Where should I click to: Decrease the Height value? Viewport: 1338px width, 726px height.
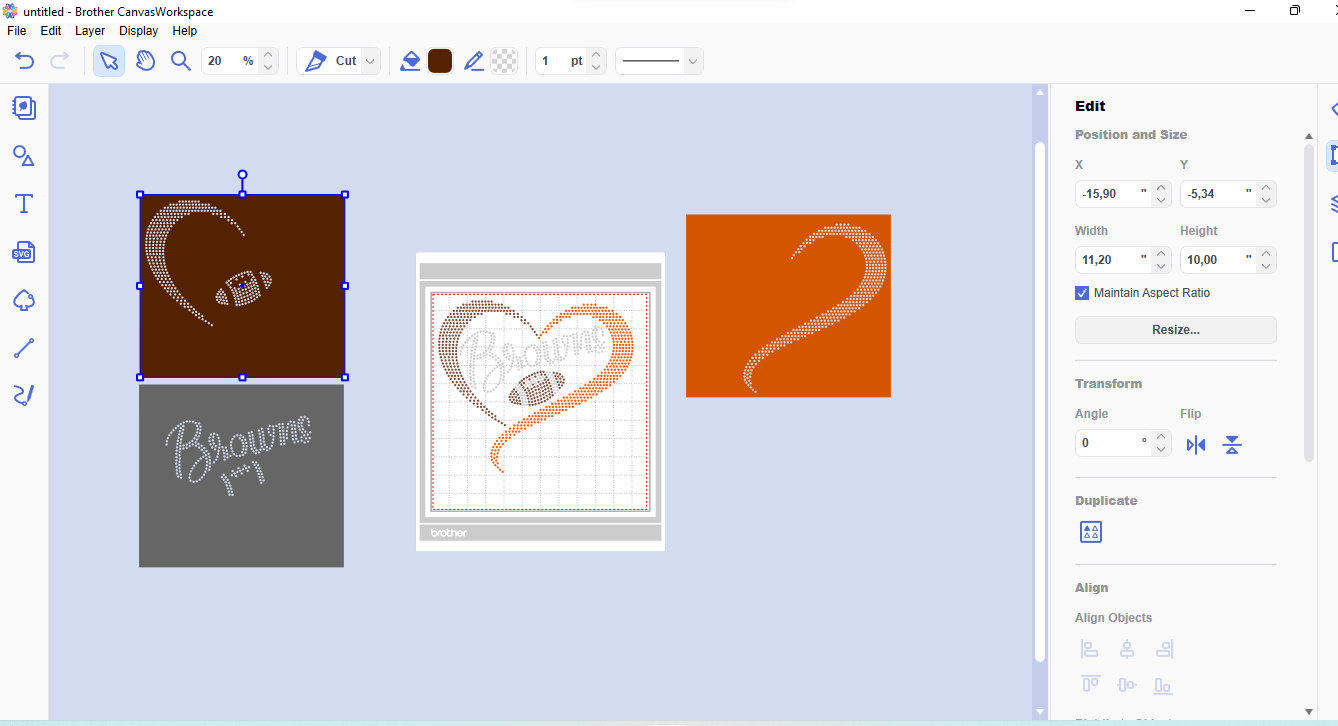pyautogui.click(x=1267, y=266)
